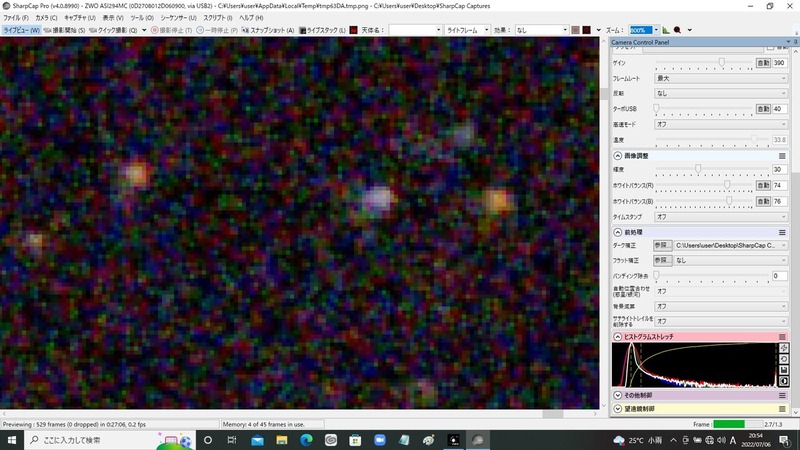Click the ホワイトバランス(B) slider handle
Viewport: 800px width, 450px height.
[x=729, y=201]
